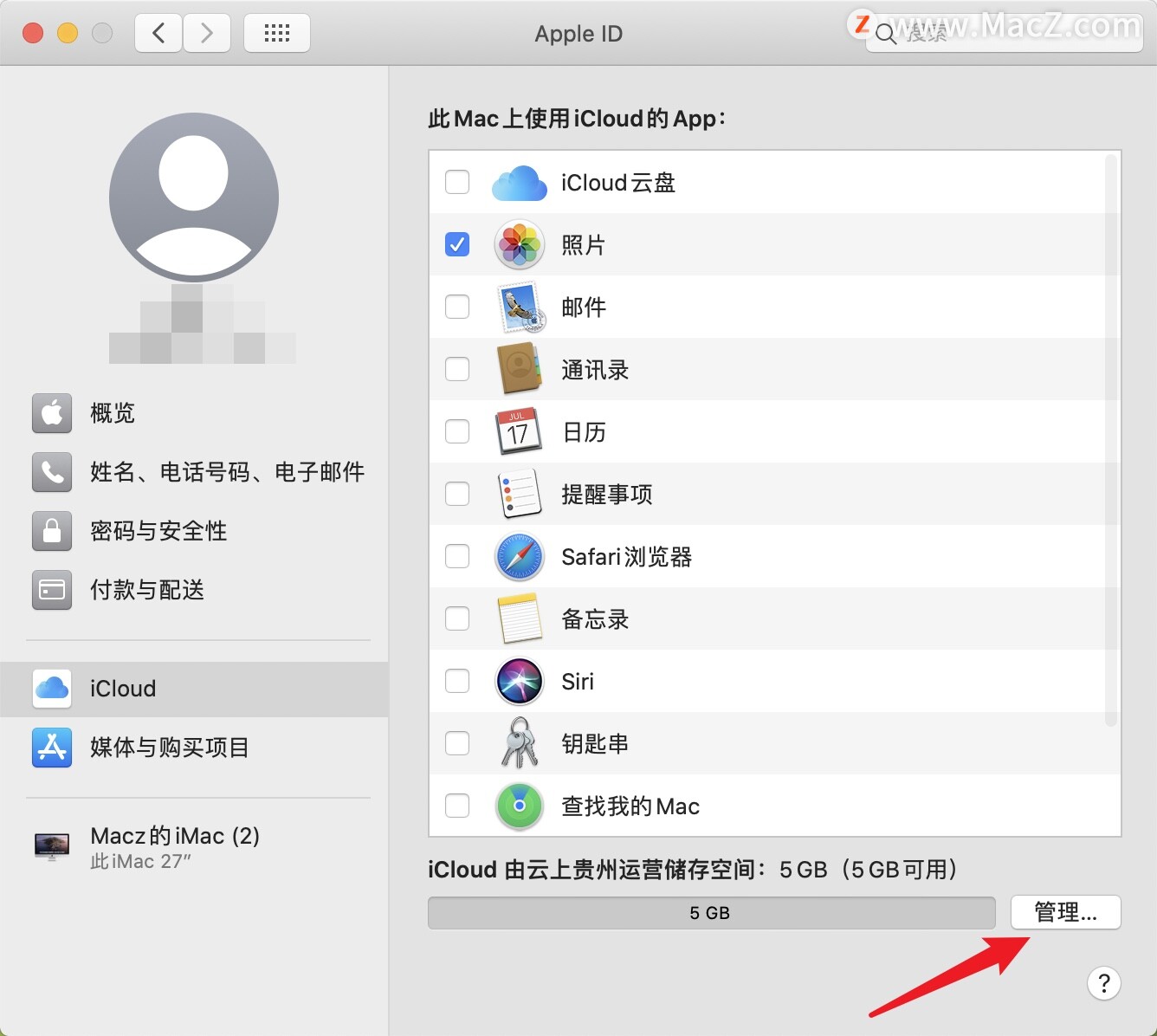Select iCloud in the sidebar
Screen dimensions: 1157x1036
pos(194,689)
